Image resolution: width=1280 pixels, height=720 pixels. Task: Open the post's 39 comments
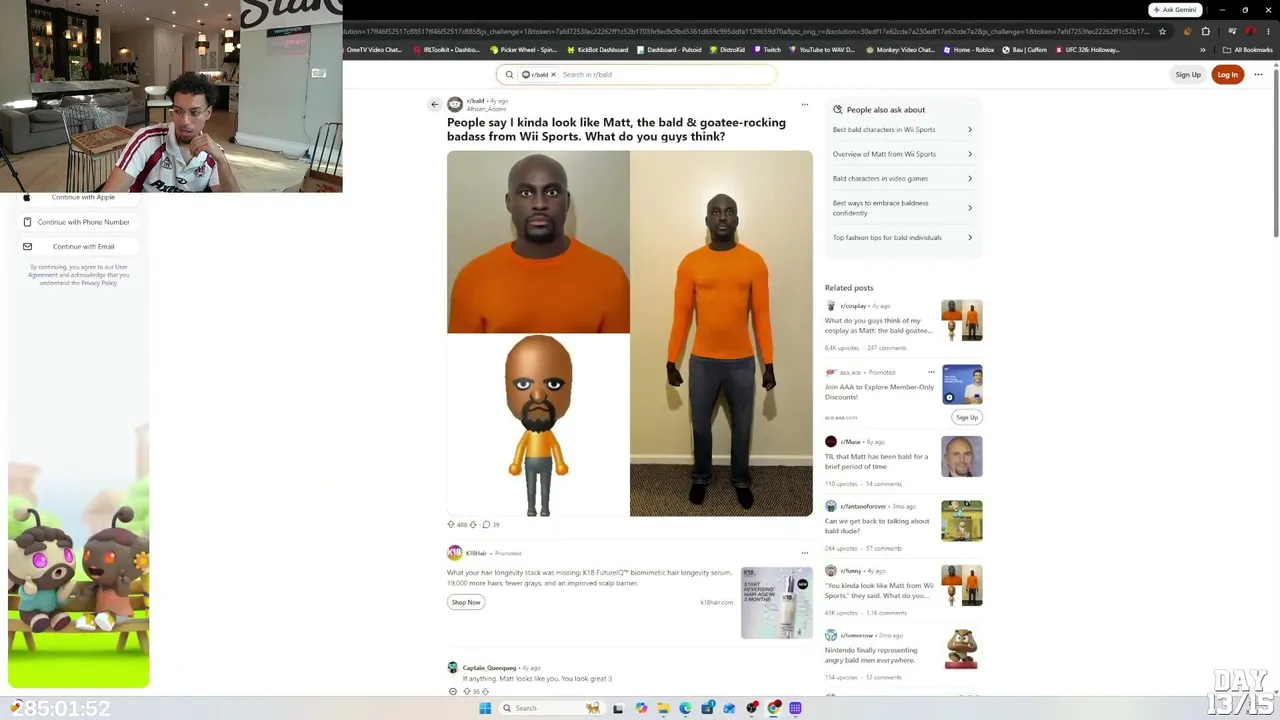click(491, 524)
